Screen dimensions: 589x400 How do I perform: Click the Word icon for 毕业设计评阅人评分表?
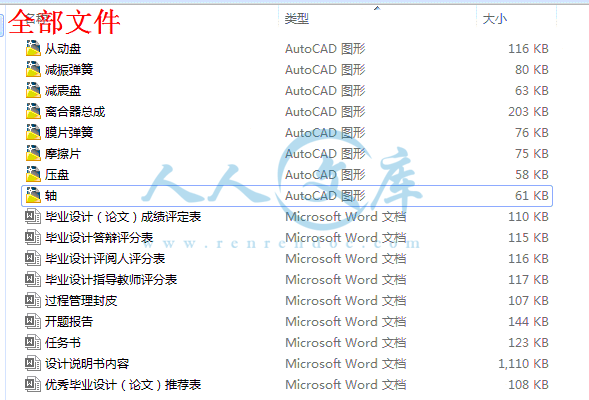33,259
